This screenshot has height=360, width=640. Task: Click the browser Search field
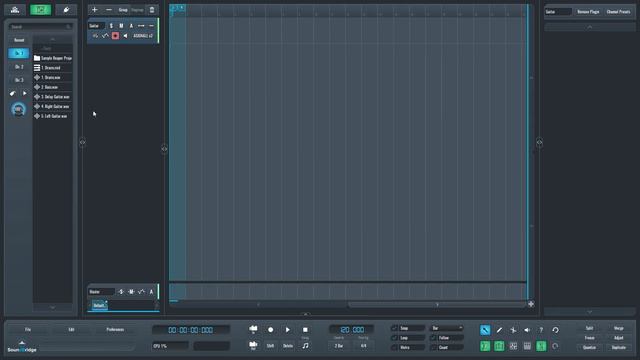tap(40, 27)
